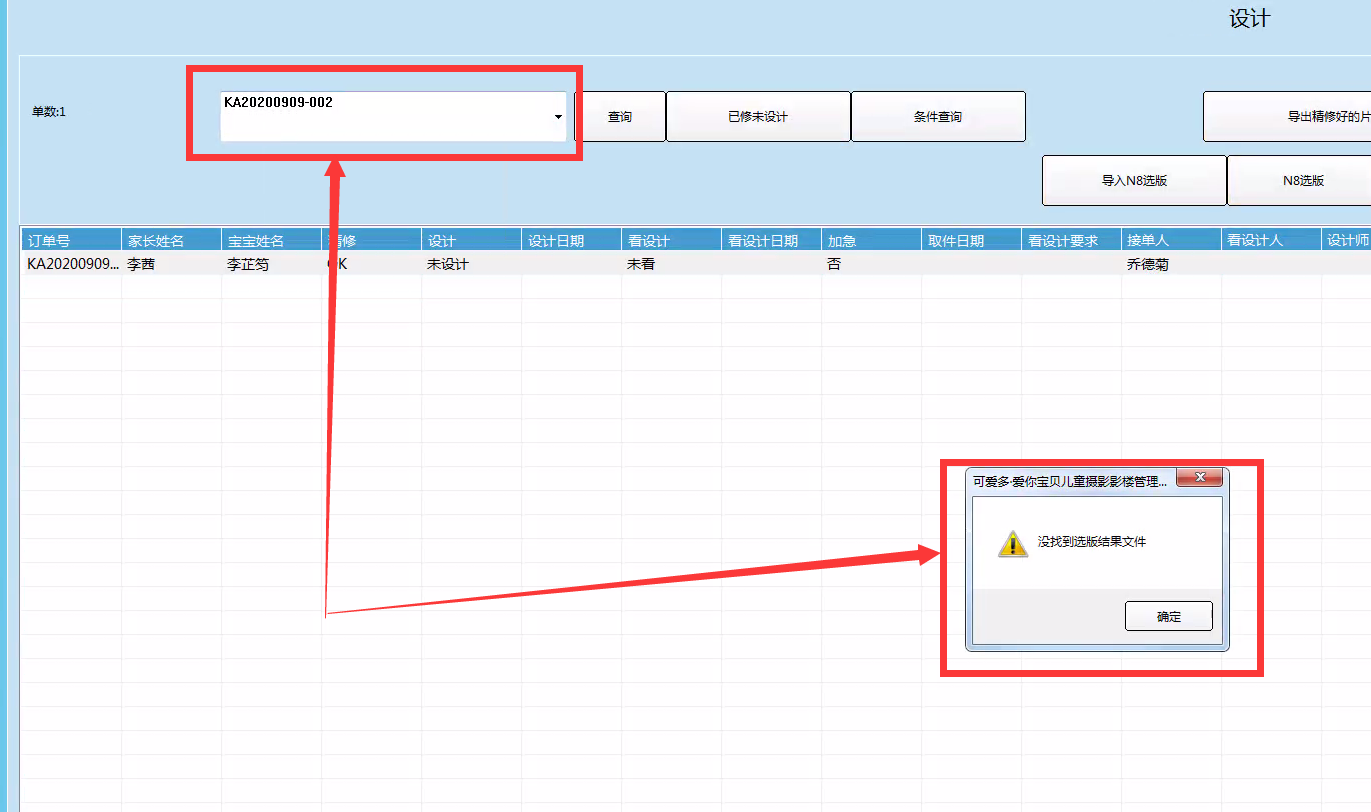Click the 看设计日期 column header
1371x812 pixels.
771,240
